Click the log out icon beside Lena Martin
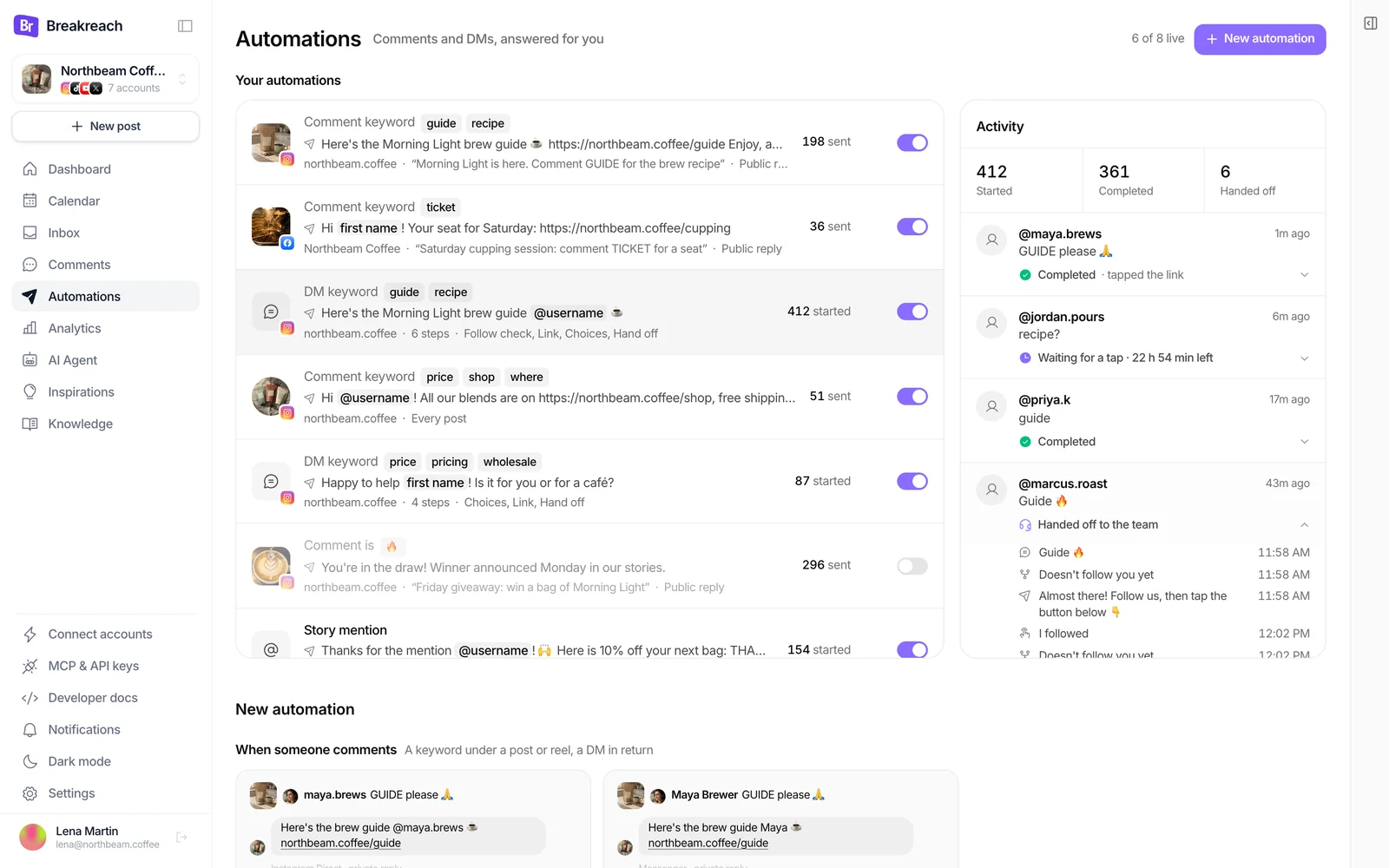Image resolution: width=1389 pixels, height=868 pixels. (x=181, y=837)
